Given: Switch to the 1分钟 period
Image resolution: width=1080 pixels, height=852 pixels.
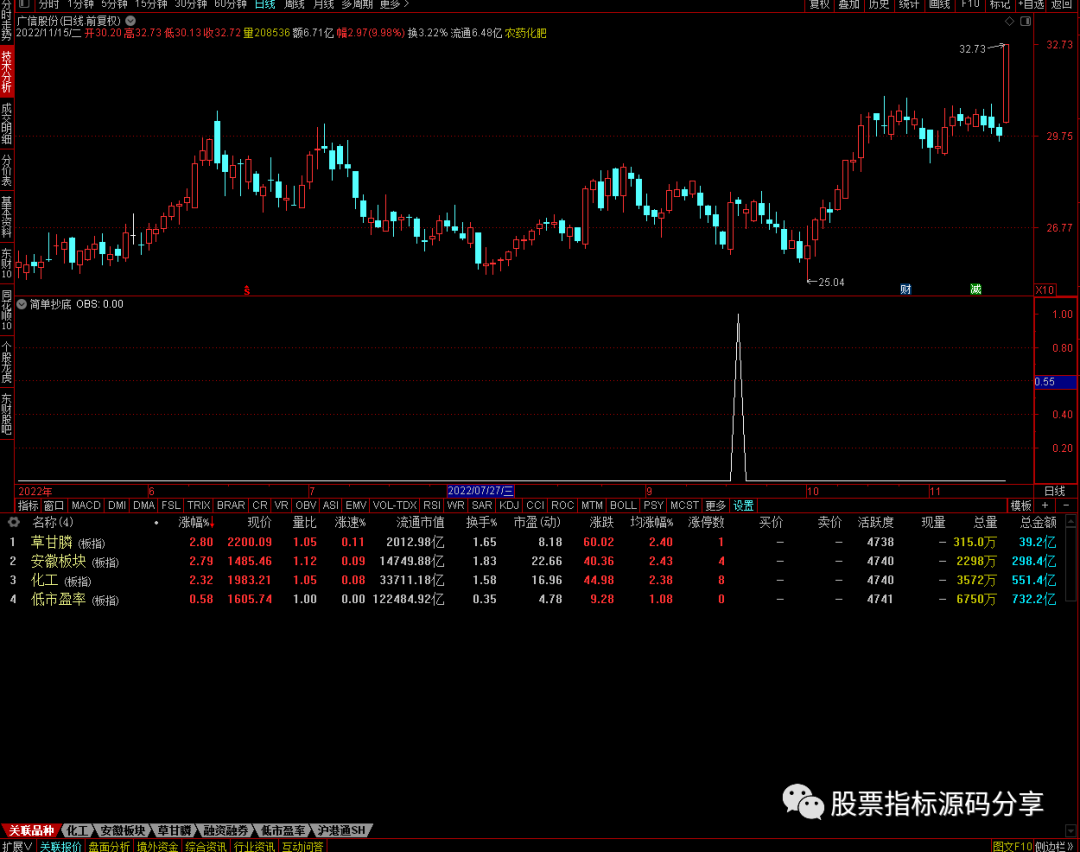Looking at the screenshot, I should point(80,4).
